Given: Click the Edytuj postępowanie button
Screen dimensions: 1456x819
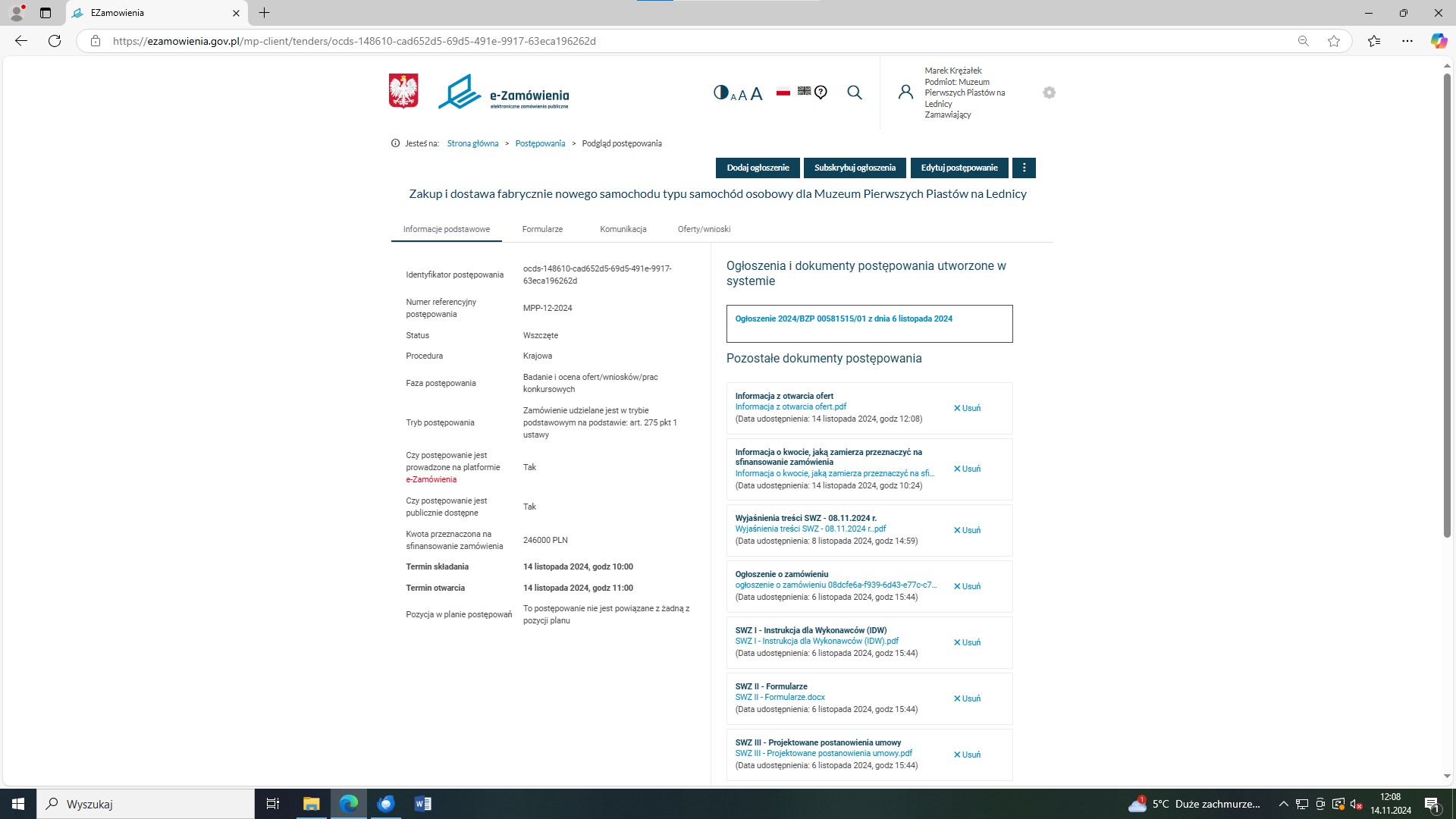Looking at the screenshot, I should click(959, 168).
